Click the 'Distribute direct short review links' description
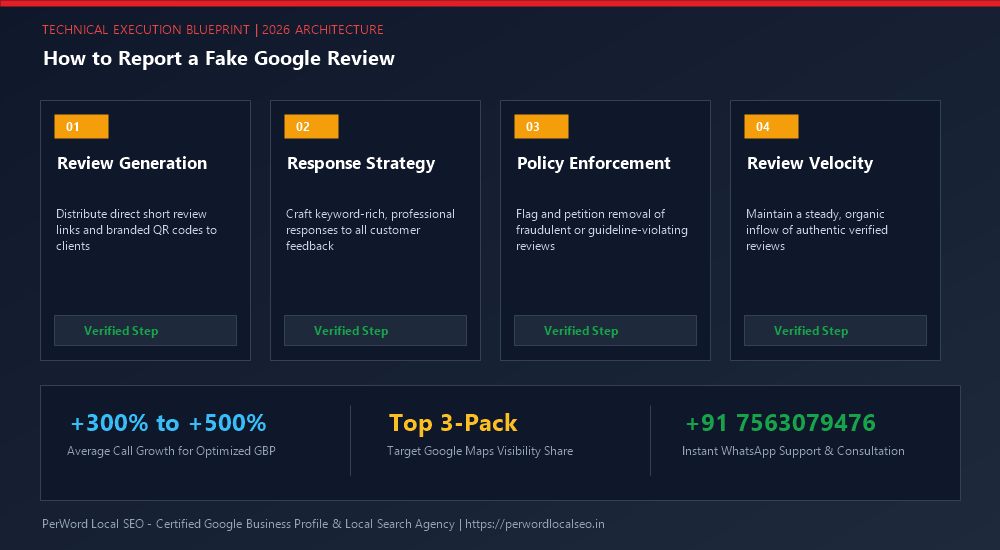This screenshot has height=550, width=1000. pos(136,230)
